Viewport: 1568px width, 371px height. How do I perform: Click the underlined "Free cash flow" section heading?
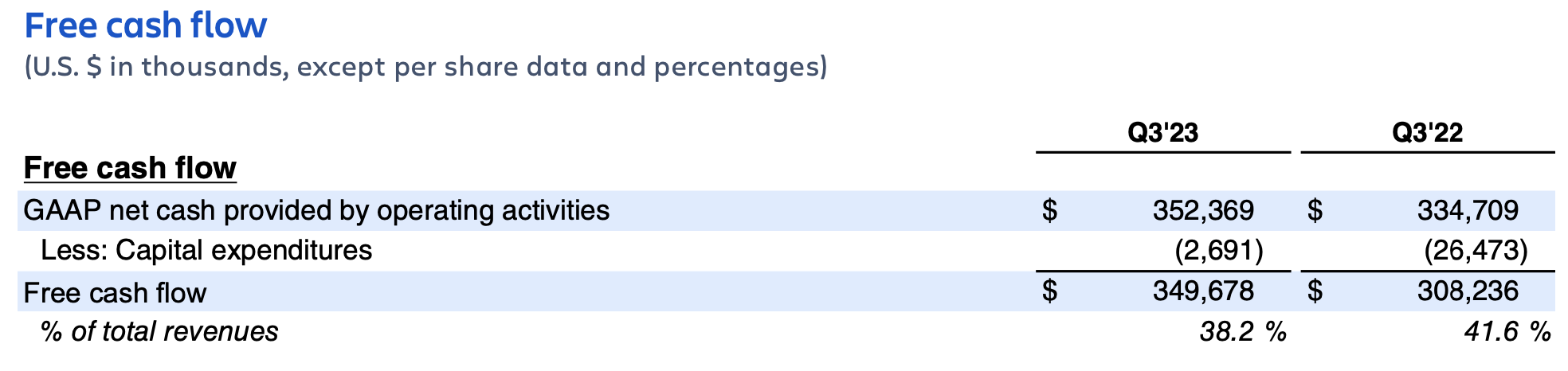point(130,168)
